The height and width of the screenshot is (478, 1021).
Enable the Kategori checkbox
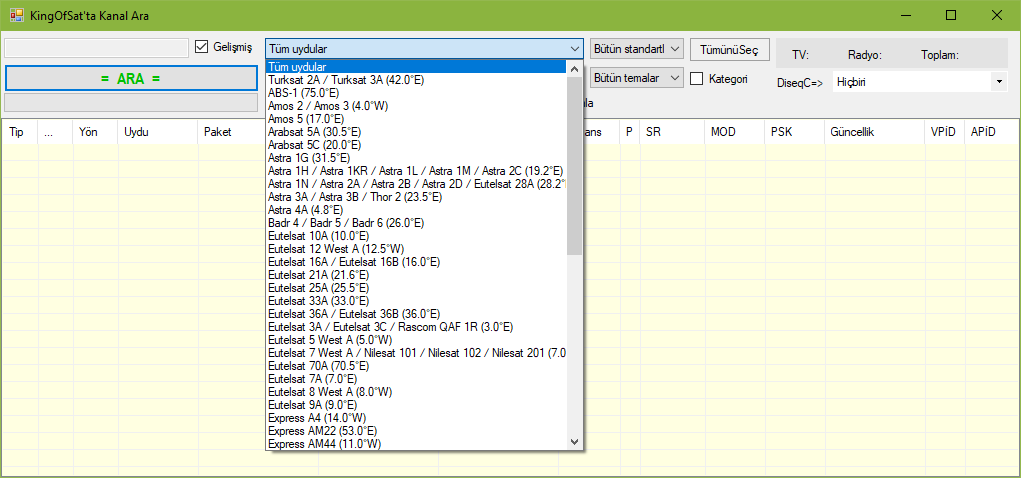[697, 78]
